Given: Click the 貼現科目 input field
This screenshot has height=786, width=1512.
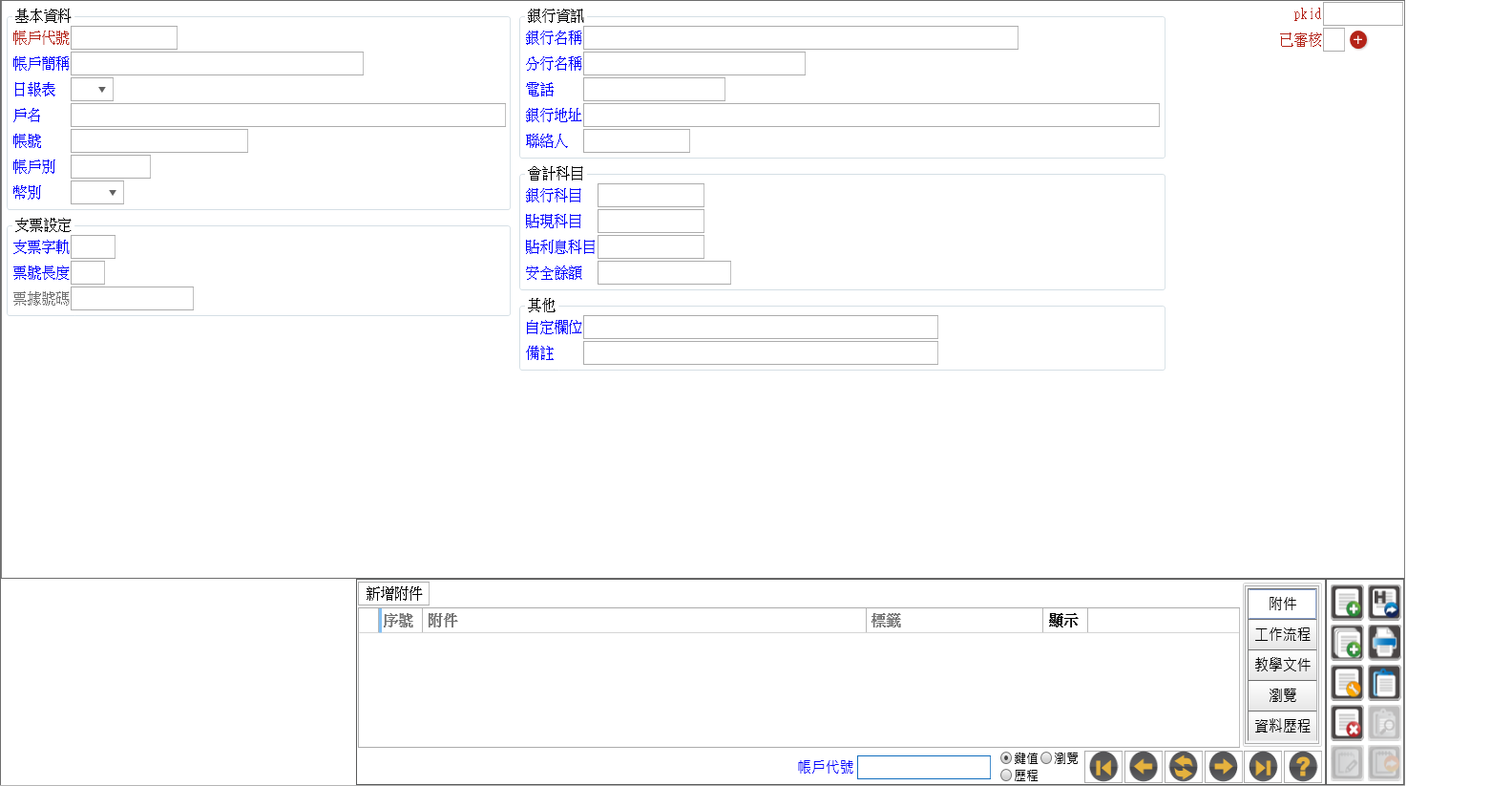Looking at the screenshot, I should pos(651,222).
